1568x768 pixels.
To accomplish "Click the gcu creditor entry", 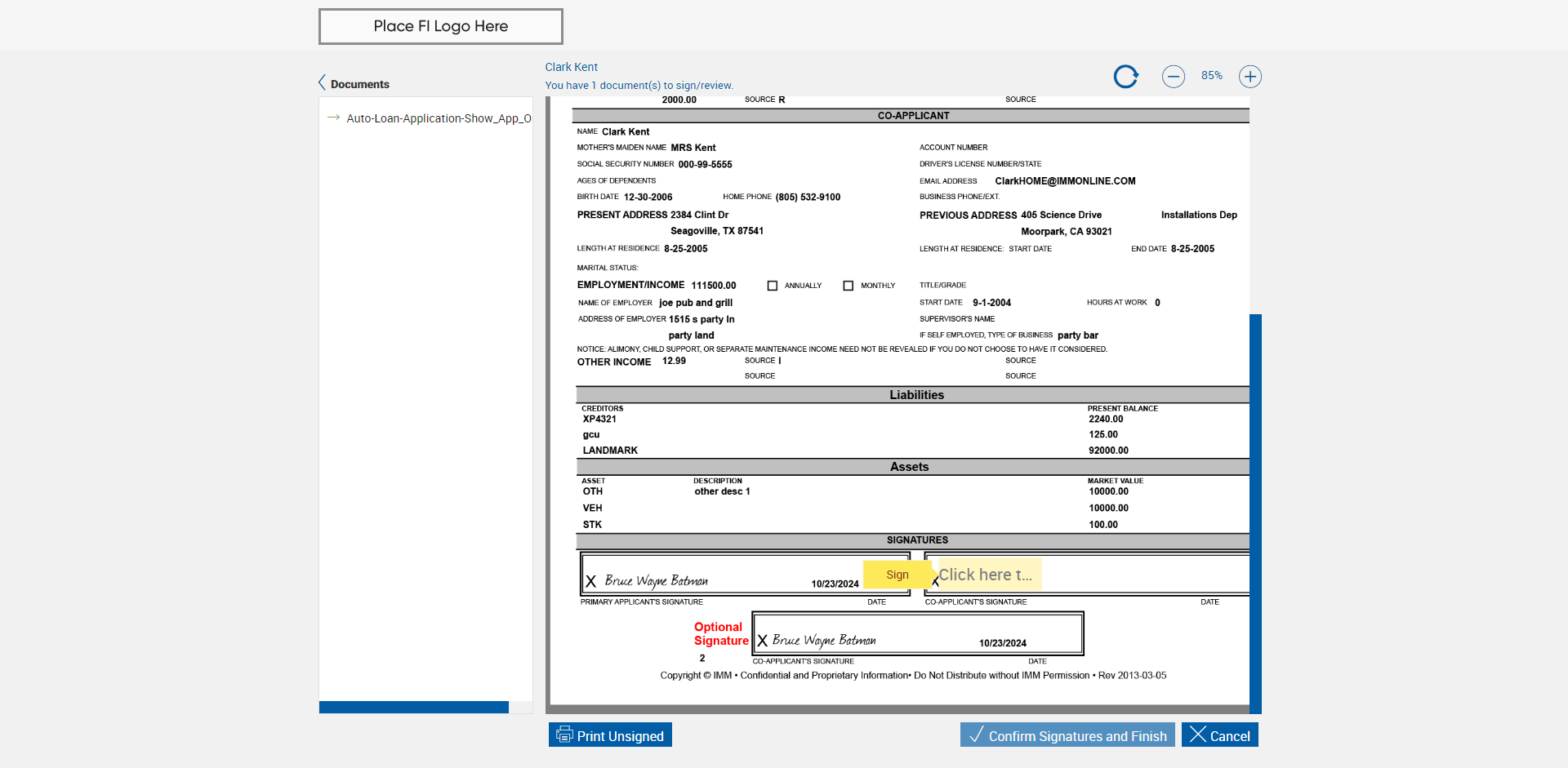I will tap(591, 435).
